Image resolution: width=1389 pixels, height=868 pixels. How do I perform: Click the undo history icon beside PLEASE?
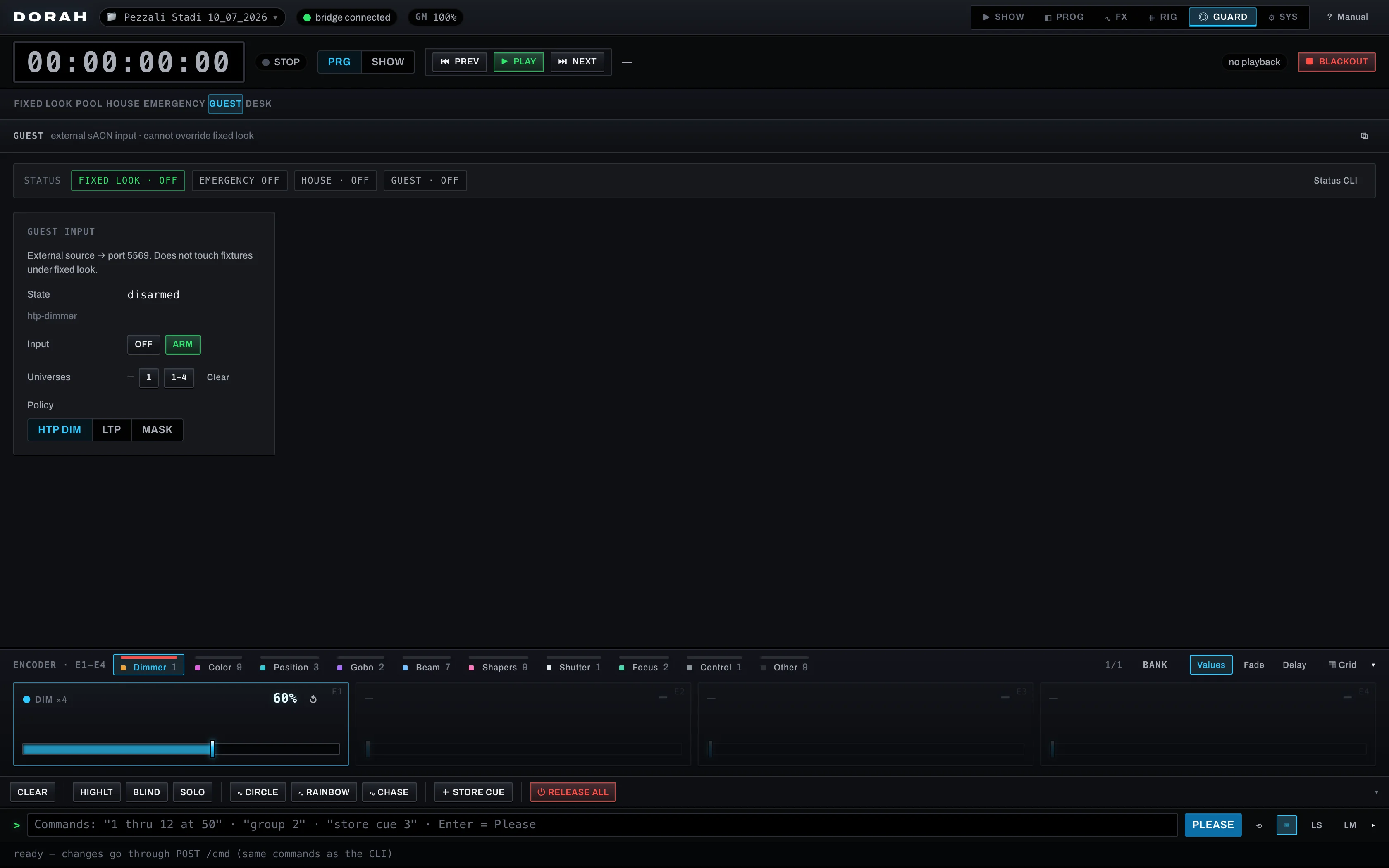point(1259,825)
